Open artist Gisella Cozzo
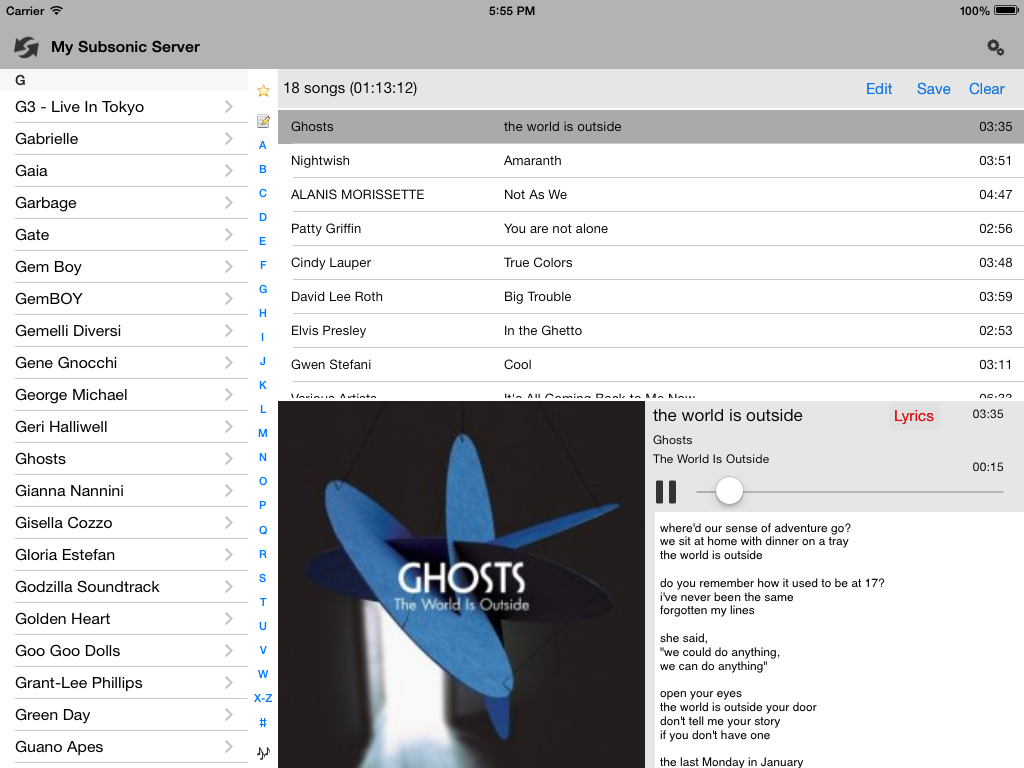The width and height of the screenshot is (1024, 768). coord(124,522)
